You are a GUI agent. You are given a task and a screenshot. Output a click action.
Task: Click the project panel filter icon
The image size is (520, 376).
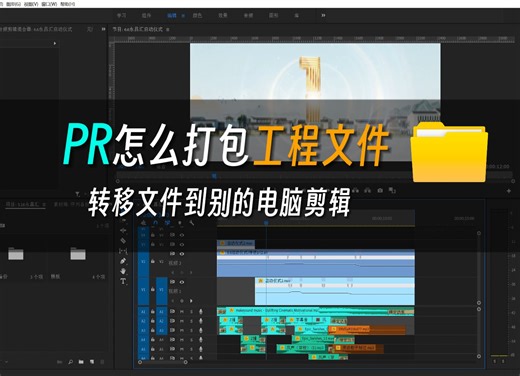pos(77,194)
